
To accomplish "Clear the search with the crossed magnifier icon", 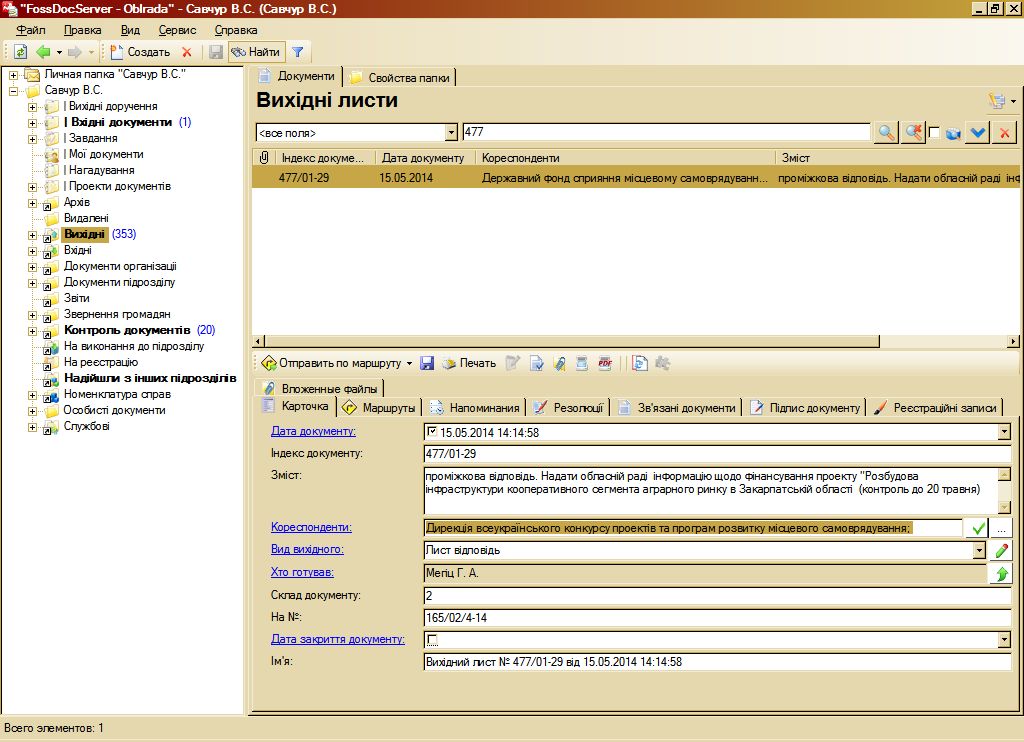I will coord(913,133).
